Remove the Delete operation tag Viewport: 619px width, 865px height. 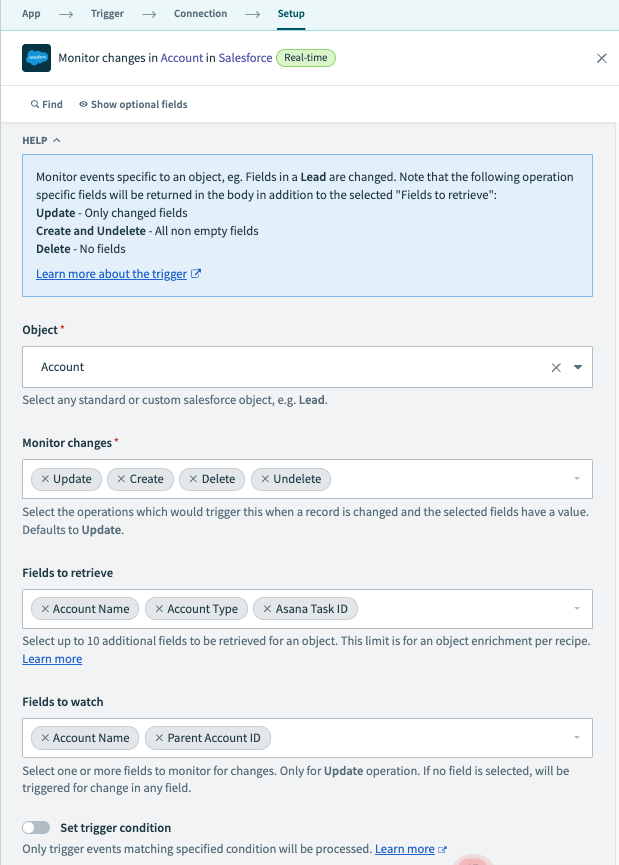click(x=193, y=479)
